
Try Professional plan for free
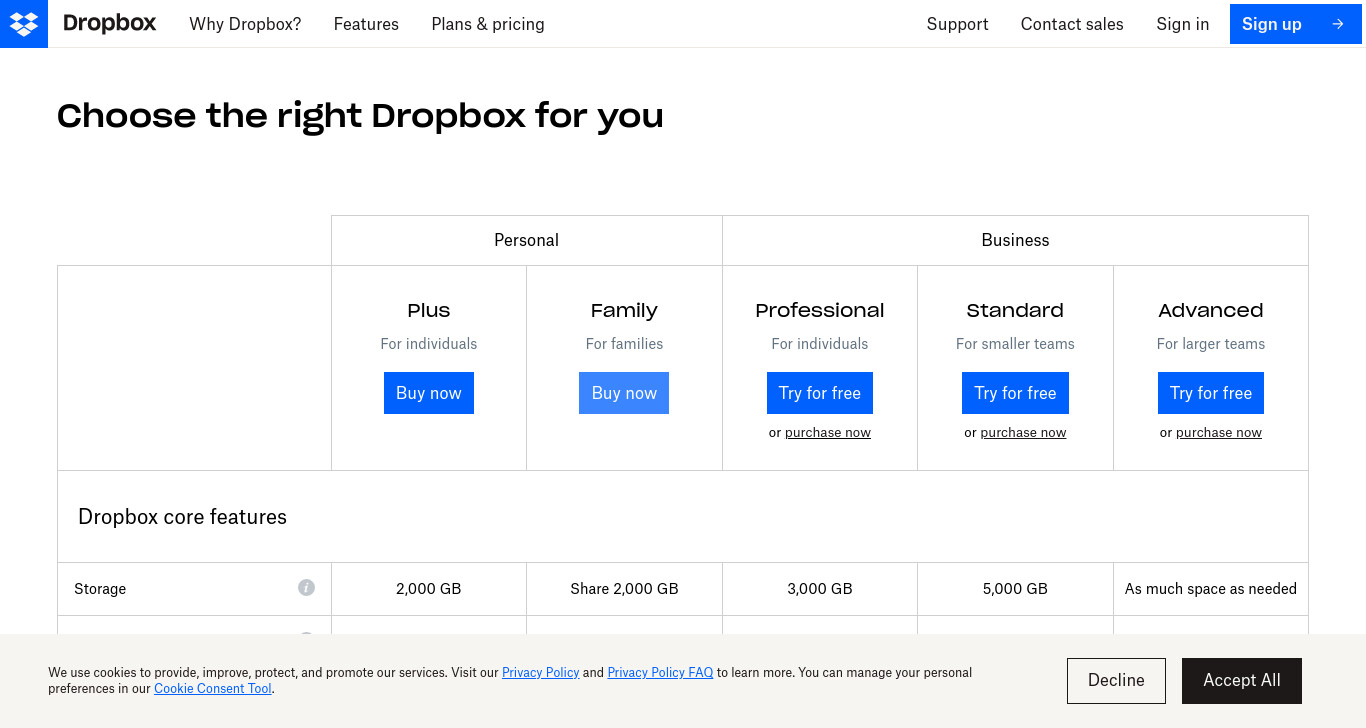click(820, 393)
